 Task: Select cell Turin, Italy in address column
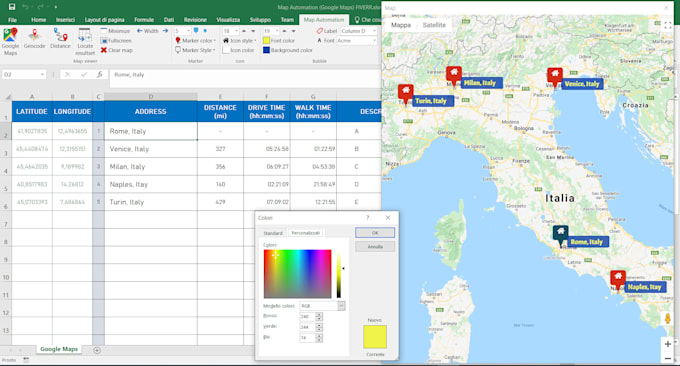[150, 202]
